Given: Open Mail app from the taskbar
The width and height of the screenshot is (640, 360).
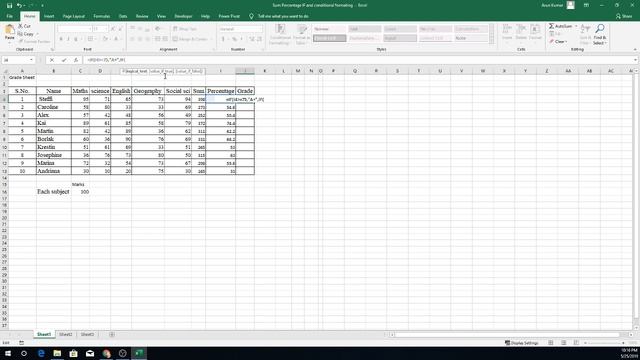Looking at the screenshot, I should [90, 353].
